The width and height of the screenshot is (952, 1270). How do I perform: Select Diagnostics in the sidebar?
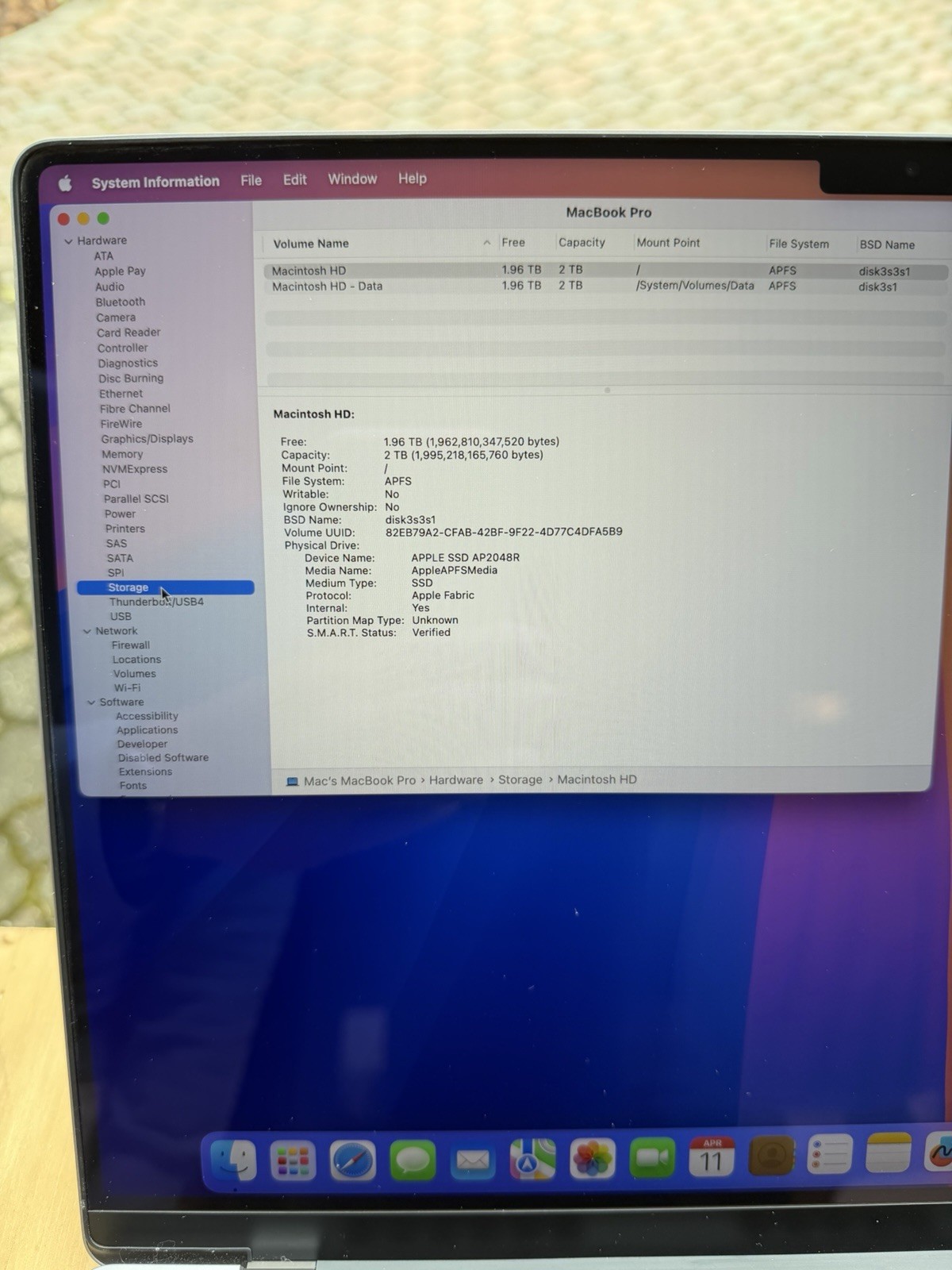128,363
